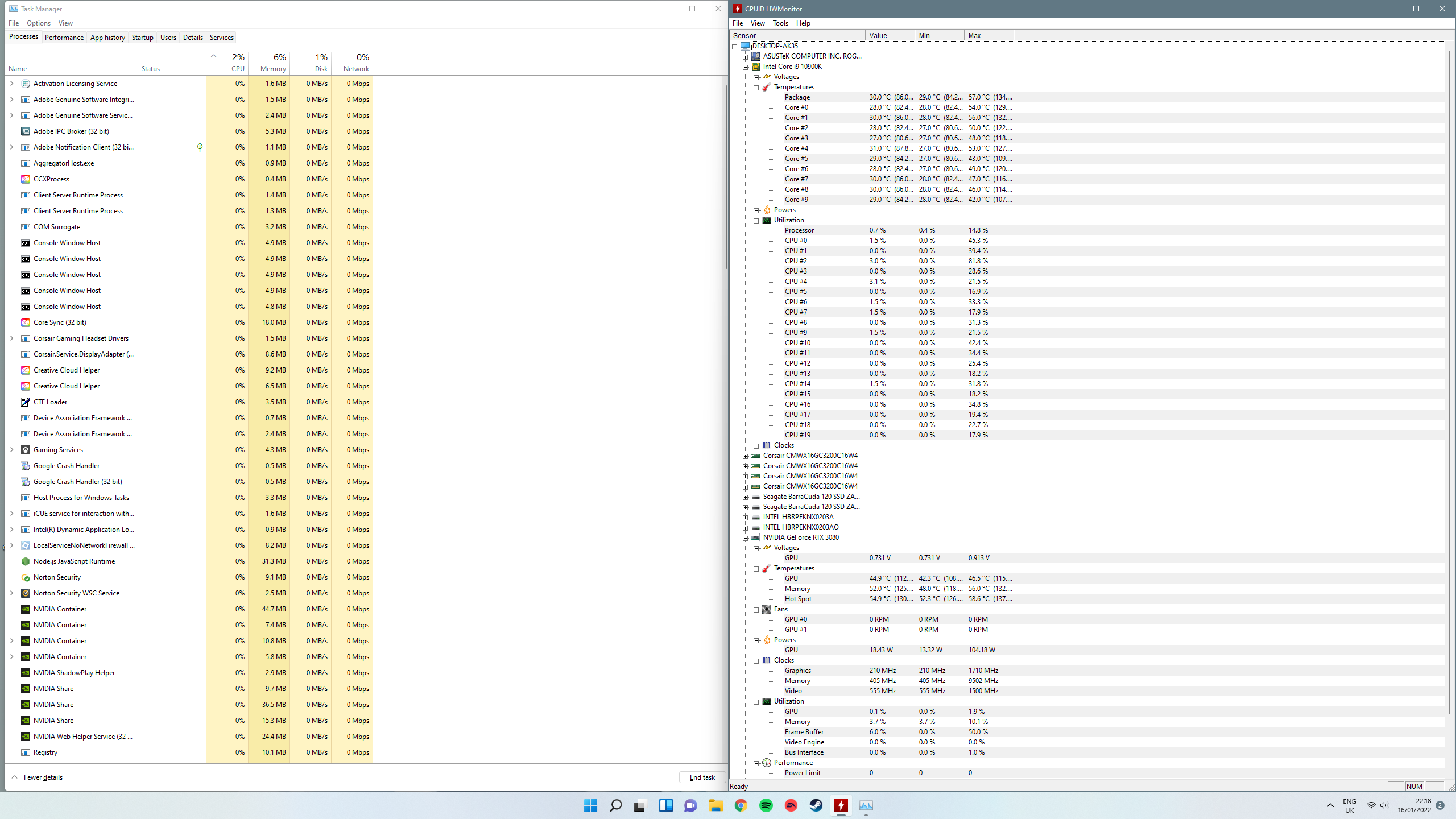This screenshot has height=819, width=1456.
Task: Switch to Task Manager taskbar icon
Action: pos(866,805)
